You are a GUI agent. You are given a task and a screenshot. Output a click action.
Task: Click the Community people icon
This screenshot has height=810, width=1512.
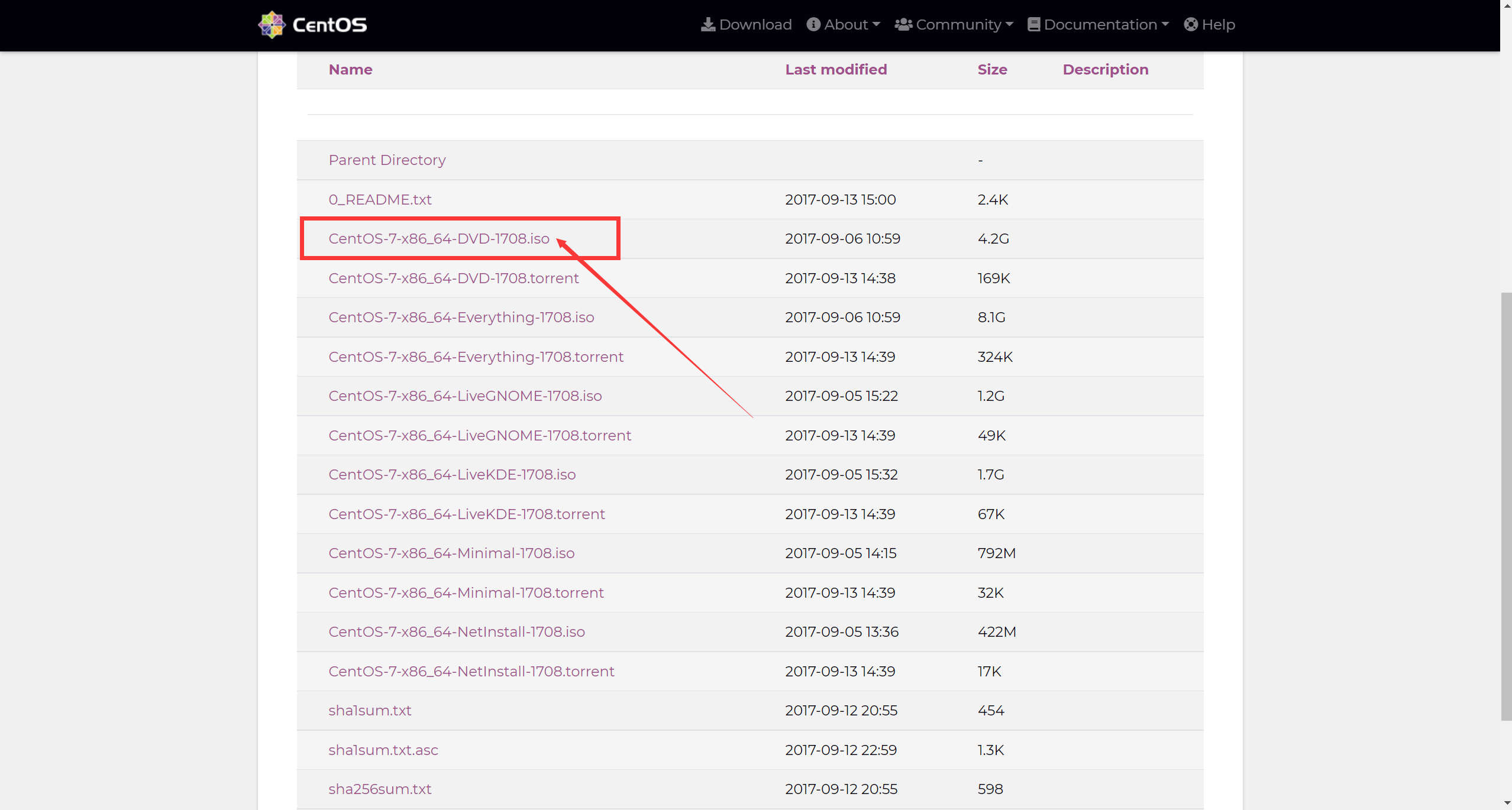point(903,25)
